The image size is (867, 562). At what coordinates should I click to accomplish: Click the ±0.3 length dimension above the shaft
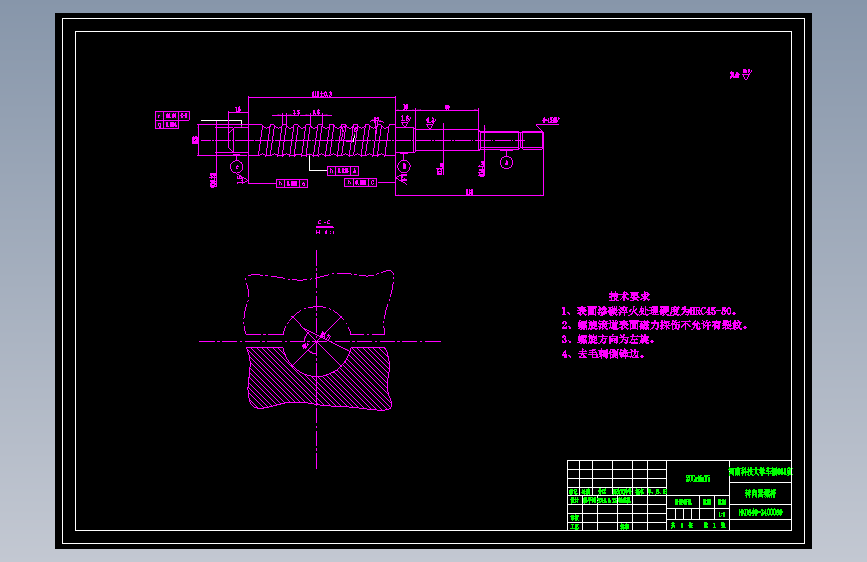pyautogui.click(x=322, y=93)
